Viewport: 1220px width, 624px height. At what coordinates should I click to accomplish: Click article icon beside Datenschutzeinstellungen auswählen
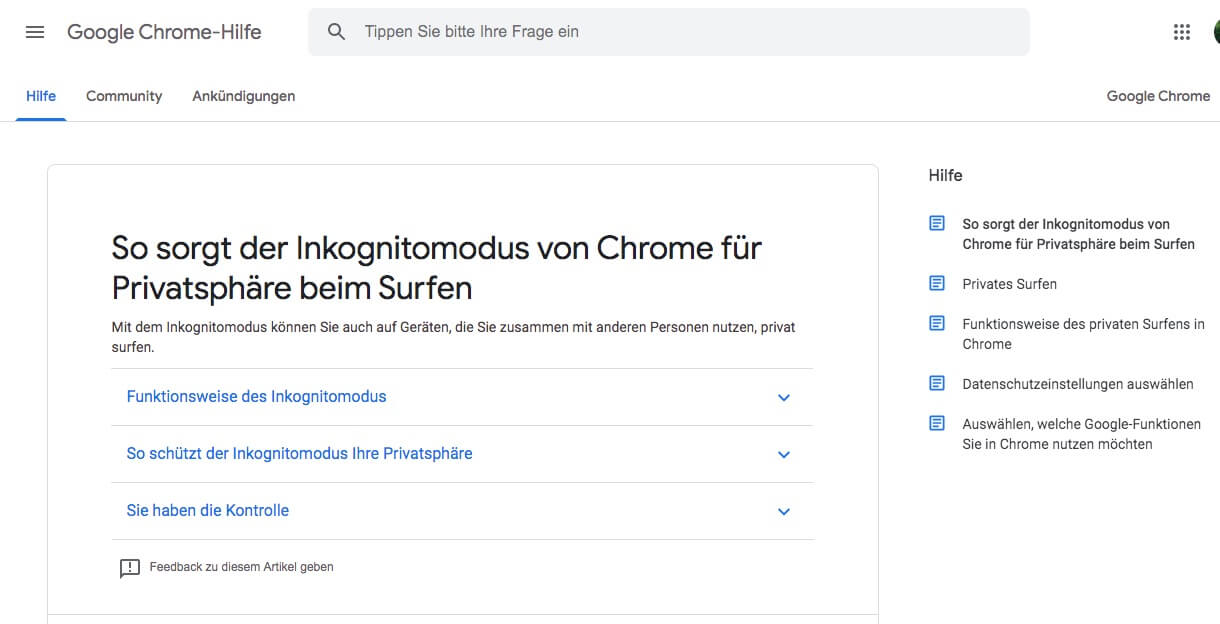[x=937, y=384]
